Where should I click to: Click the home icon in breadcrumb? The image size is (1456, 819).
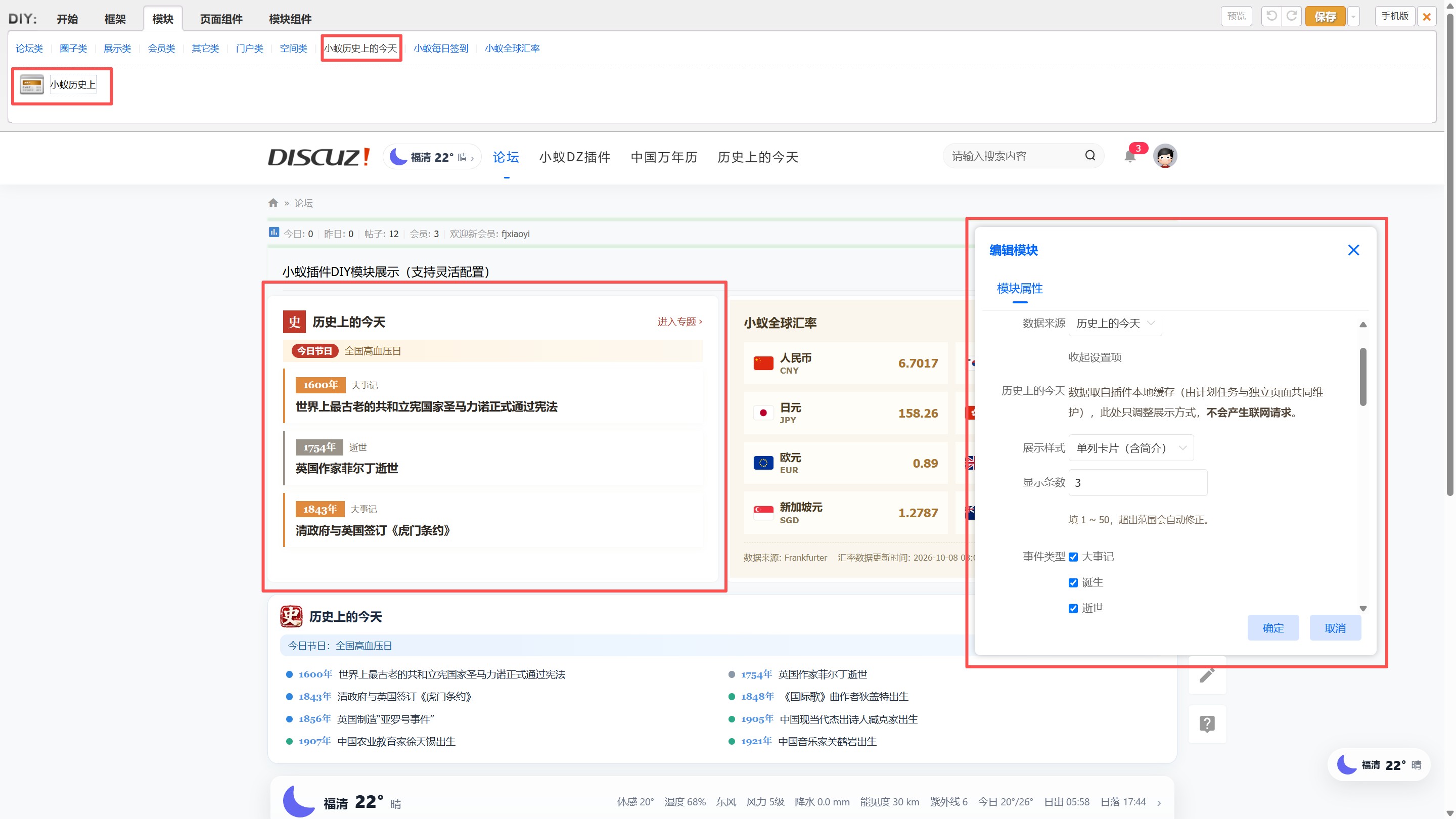coord(273,202)
